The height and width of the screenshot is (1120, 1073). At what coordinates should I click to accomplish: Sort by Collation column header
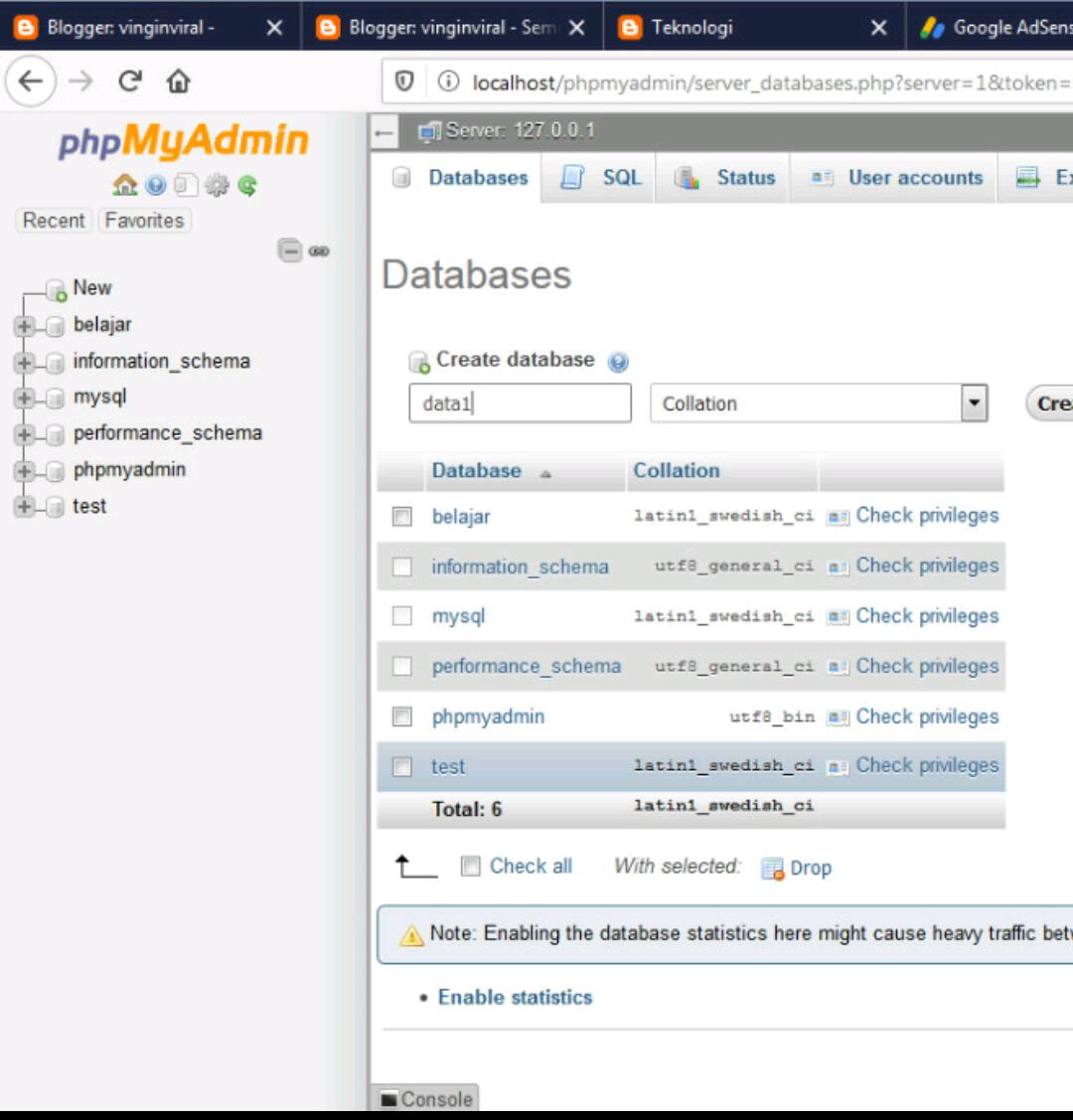676,471
